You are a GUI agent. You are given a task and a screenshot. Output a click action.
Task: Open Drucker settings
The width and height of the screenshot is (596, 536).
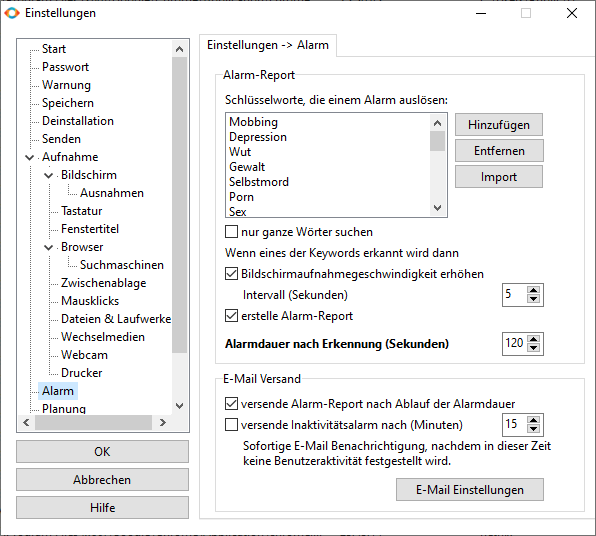[81, 373]
